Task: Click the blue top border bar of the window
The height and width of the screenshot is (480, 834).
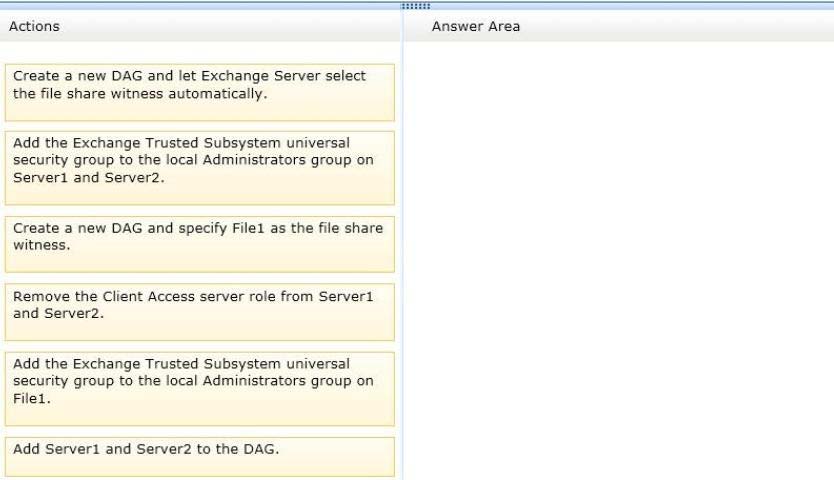Action: coord(417,3)
